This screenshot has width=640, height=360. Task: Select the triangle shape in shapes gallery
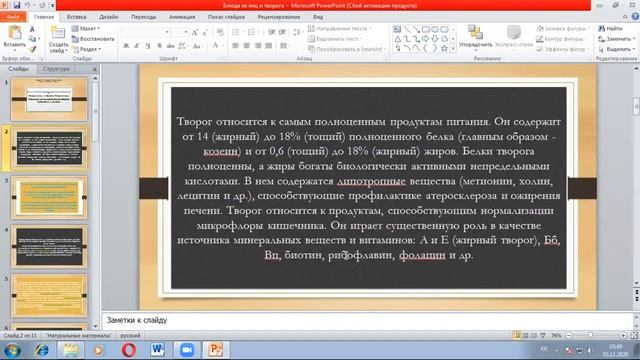click(397, 39)
